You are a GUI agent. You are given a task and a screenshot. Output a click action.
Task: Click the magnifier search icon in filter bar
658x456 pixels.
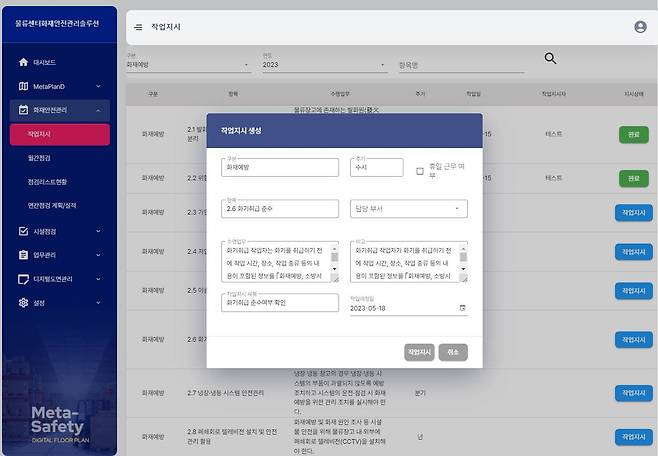point(550,58)
